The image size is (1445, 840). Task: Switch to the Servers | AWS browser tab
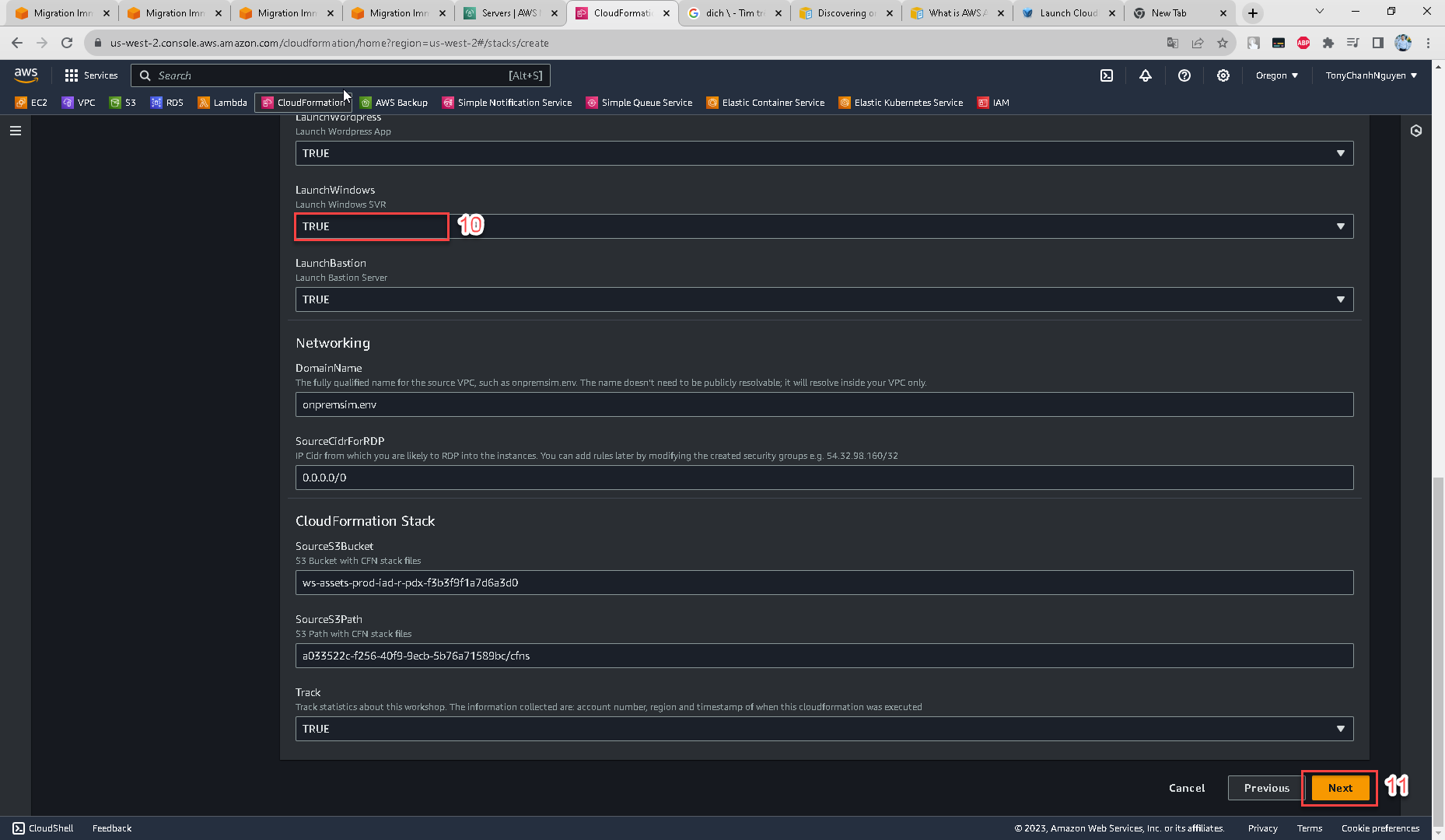[511, 13]
